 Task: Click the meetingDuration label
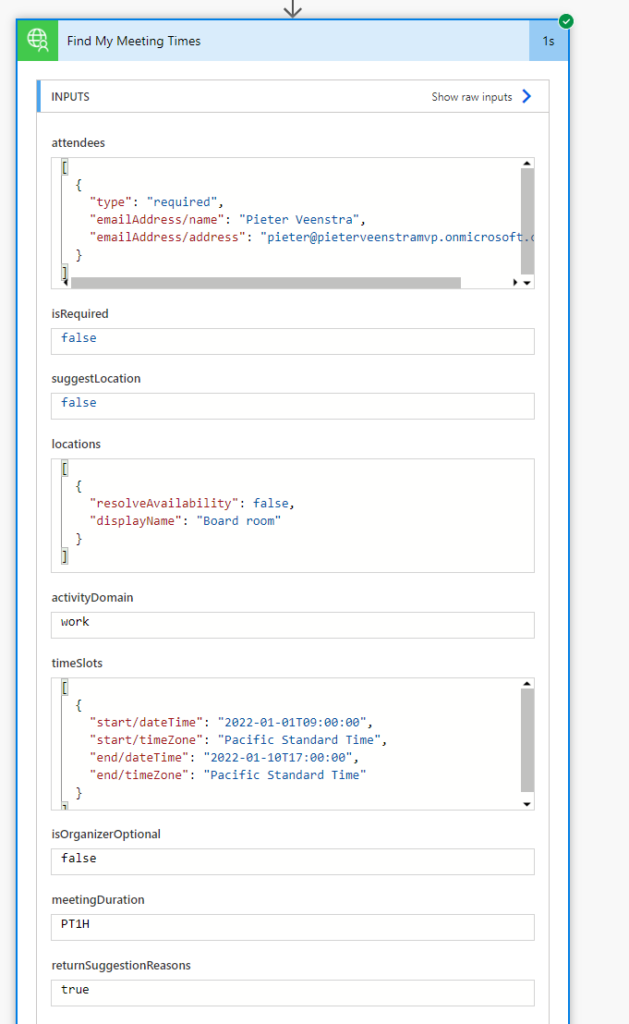point(98,900)
